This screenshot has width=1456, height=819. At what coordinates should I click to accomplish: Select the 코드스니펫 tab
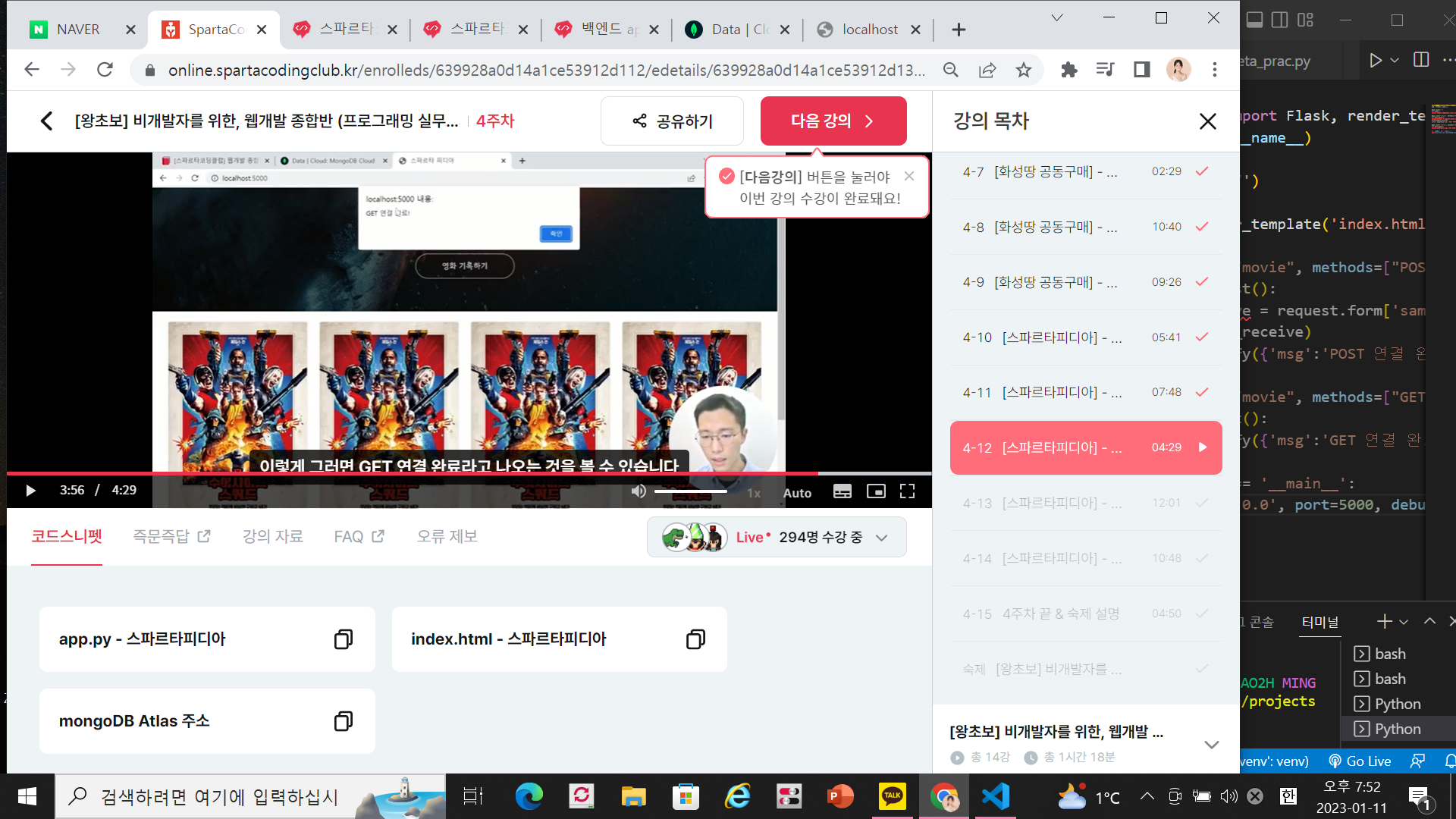tap(67, 537)
